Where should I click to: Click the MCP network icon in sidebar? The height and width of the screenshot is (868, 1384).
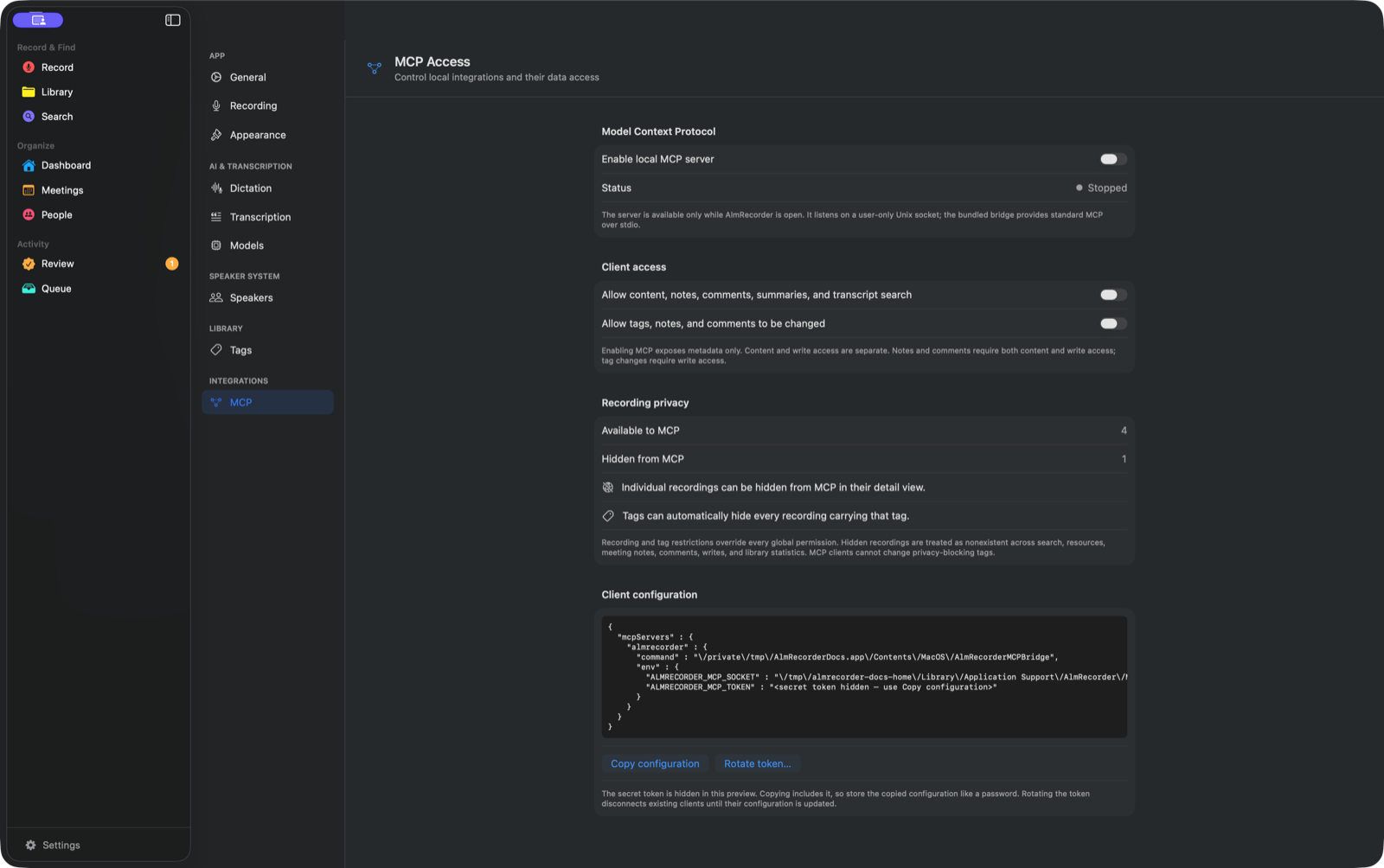tap(216, 402)
